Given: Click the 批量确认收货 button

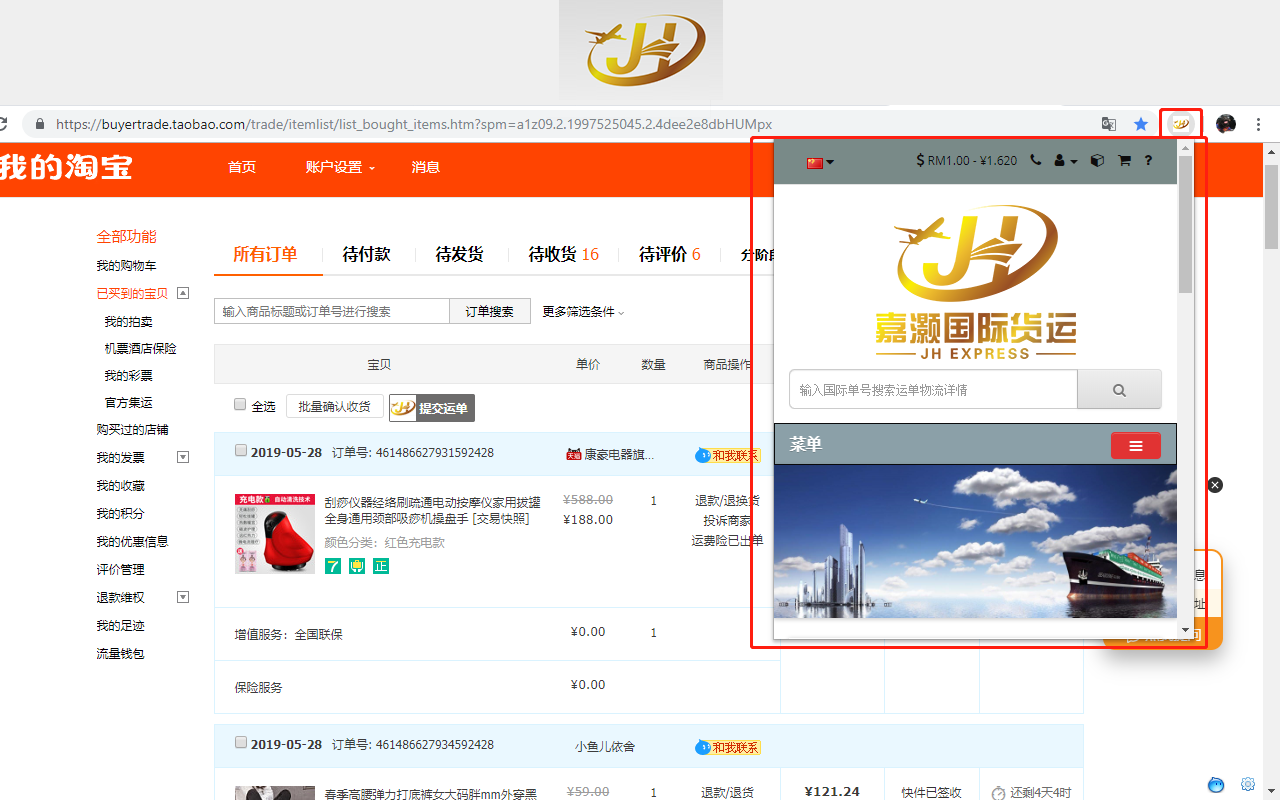Looking at the screenshot, I should [334, 406].
